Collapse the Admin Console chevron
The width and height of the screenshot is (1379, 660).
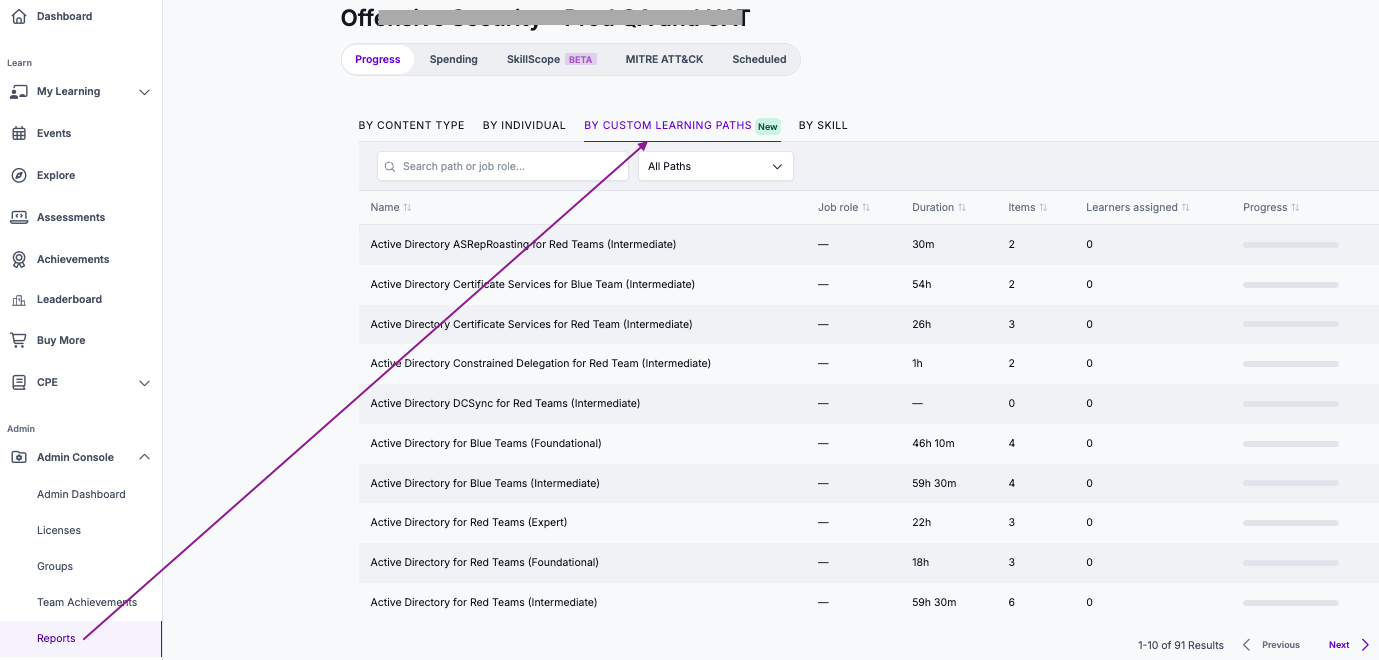[144, 457]
